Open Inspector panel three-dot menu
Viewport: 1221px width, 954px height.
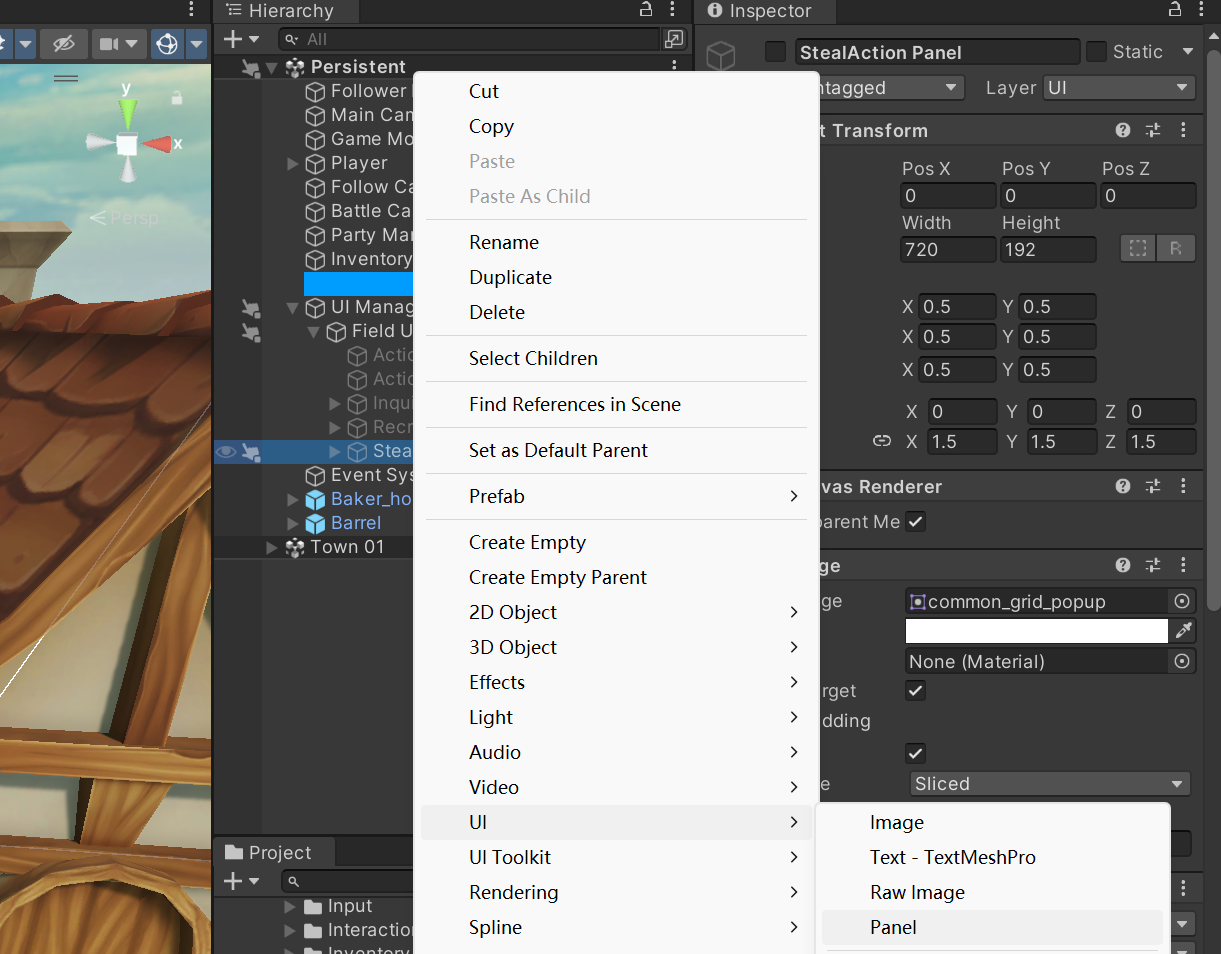click(1203, 10)
